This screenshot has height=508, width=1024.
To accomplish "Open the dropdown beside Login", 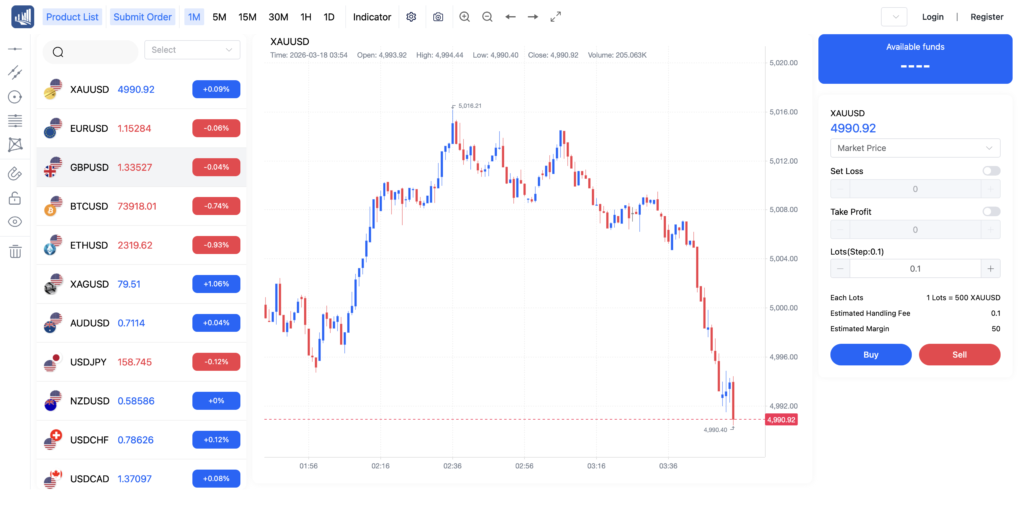I will [893, 17].
